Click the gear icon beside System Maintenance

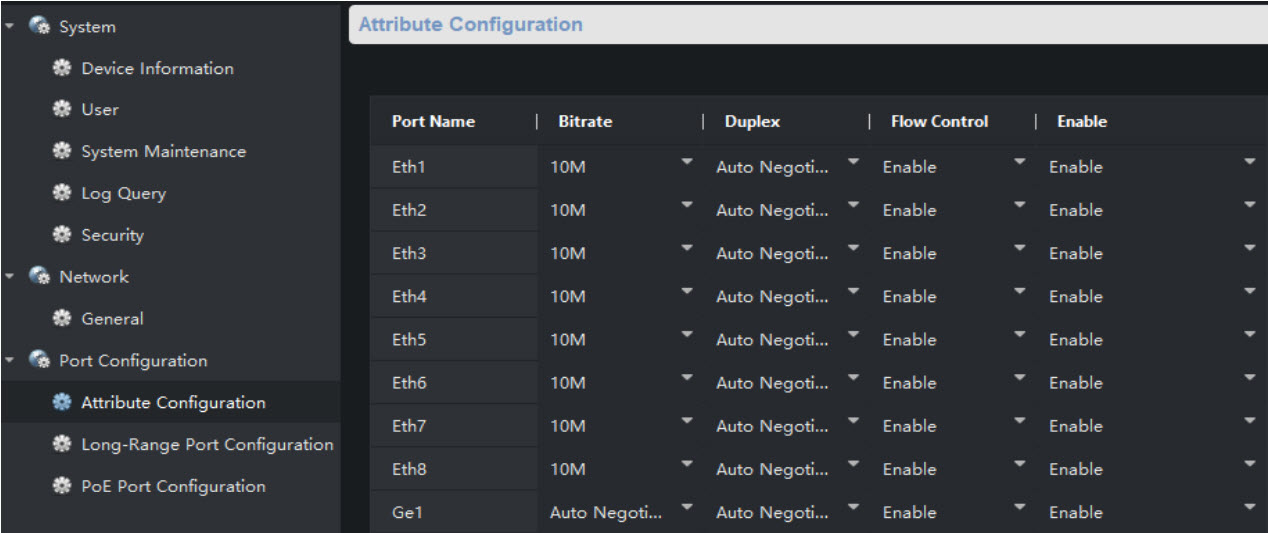click(x=63, y=152)
